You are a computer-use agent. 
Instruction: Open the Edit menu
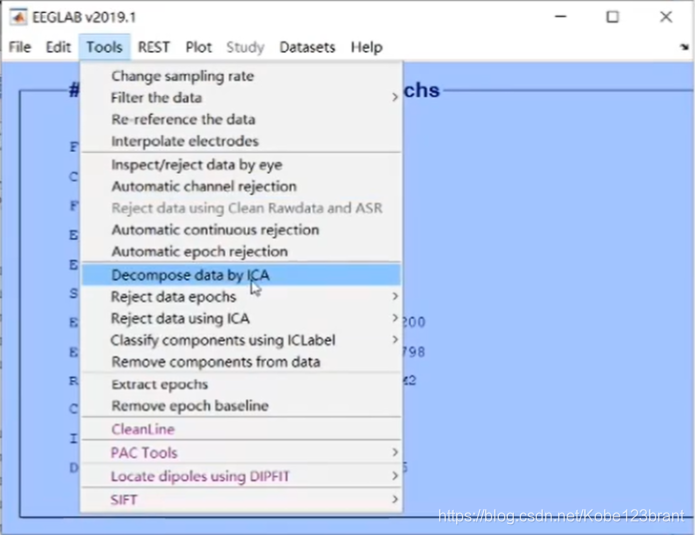pos(58,47)
